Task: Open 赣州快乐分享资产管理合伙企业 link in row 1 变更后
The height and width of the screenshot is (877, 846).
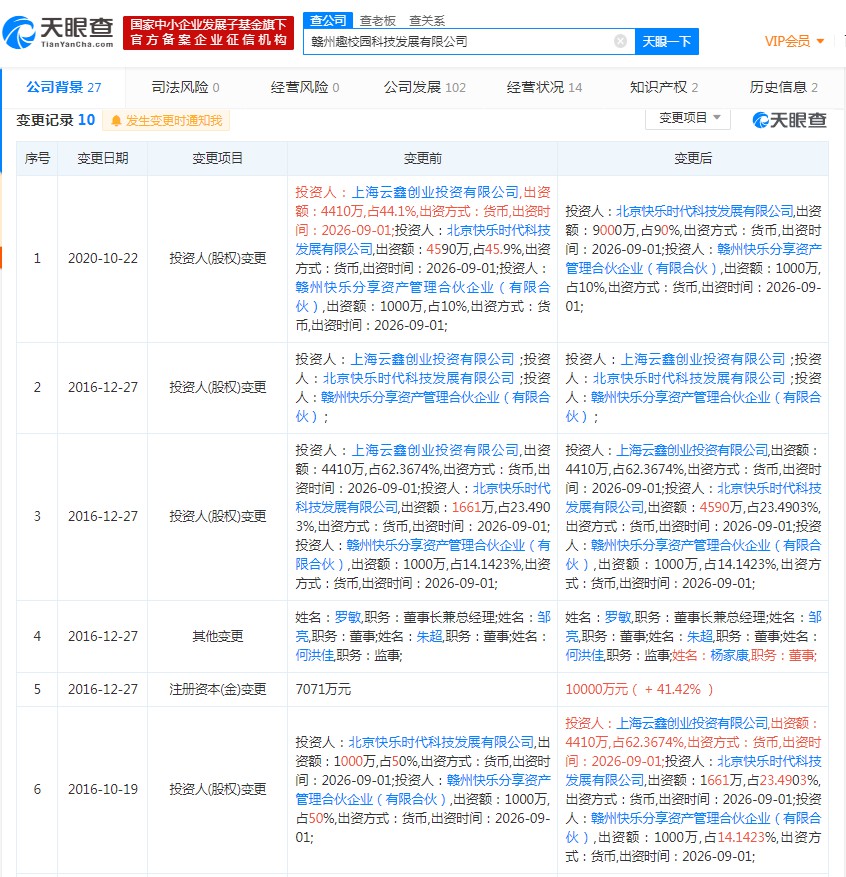Action: click(693, 258)
